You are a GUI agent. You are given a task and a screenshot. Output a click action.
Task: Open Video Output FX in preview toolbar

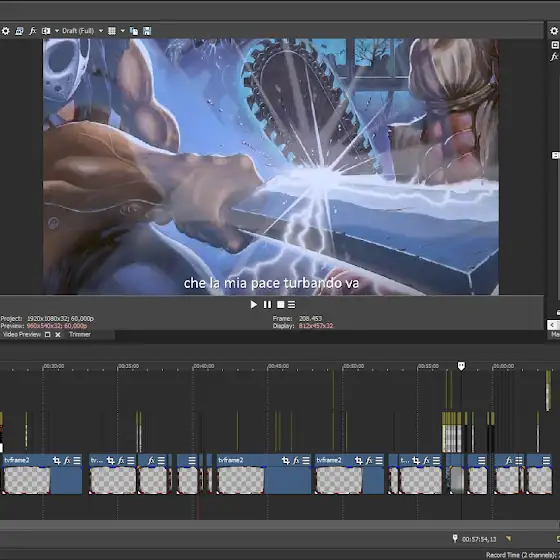pyautogui.click(x=32, y=31)
